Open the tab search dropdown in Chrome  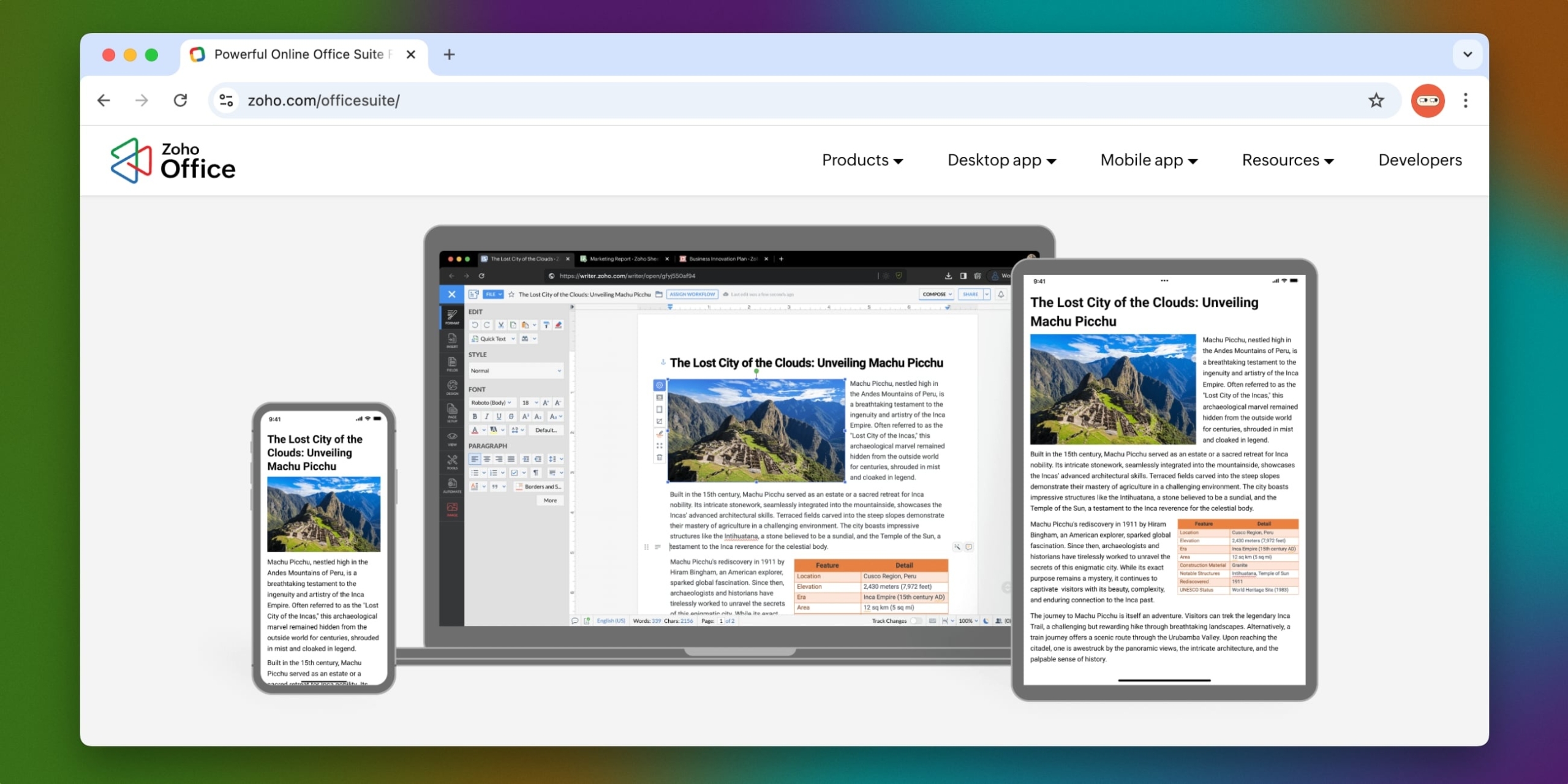(1468, 55)
